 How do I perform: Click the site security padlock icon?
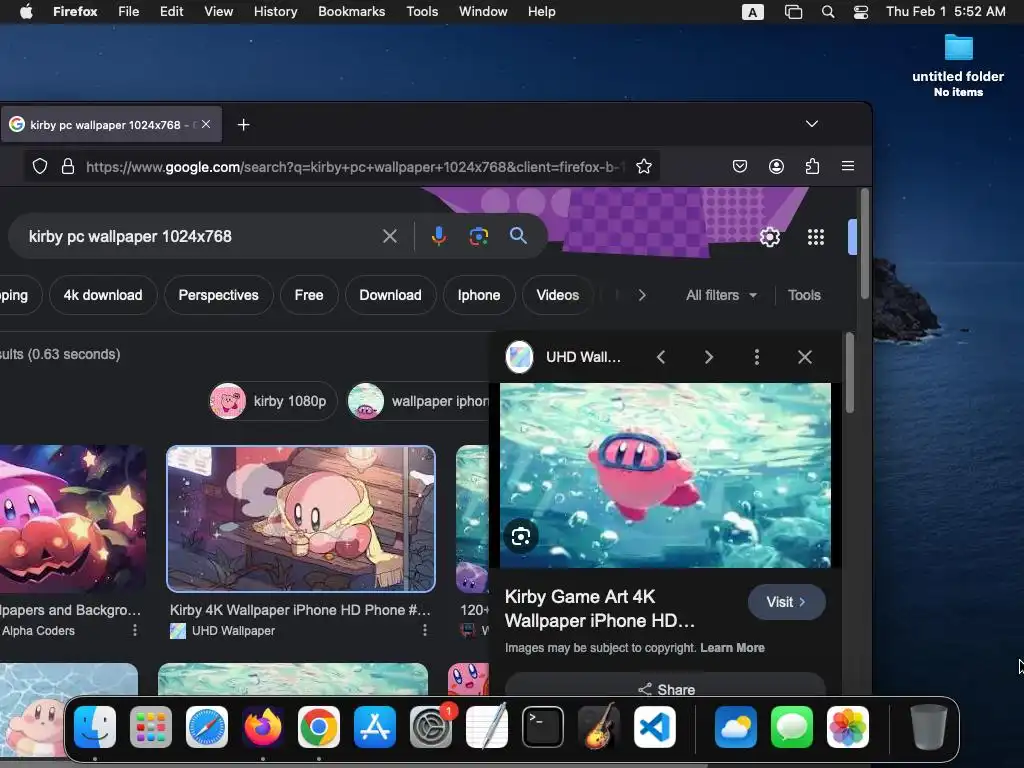pos(67,167)
